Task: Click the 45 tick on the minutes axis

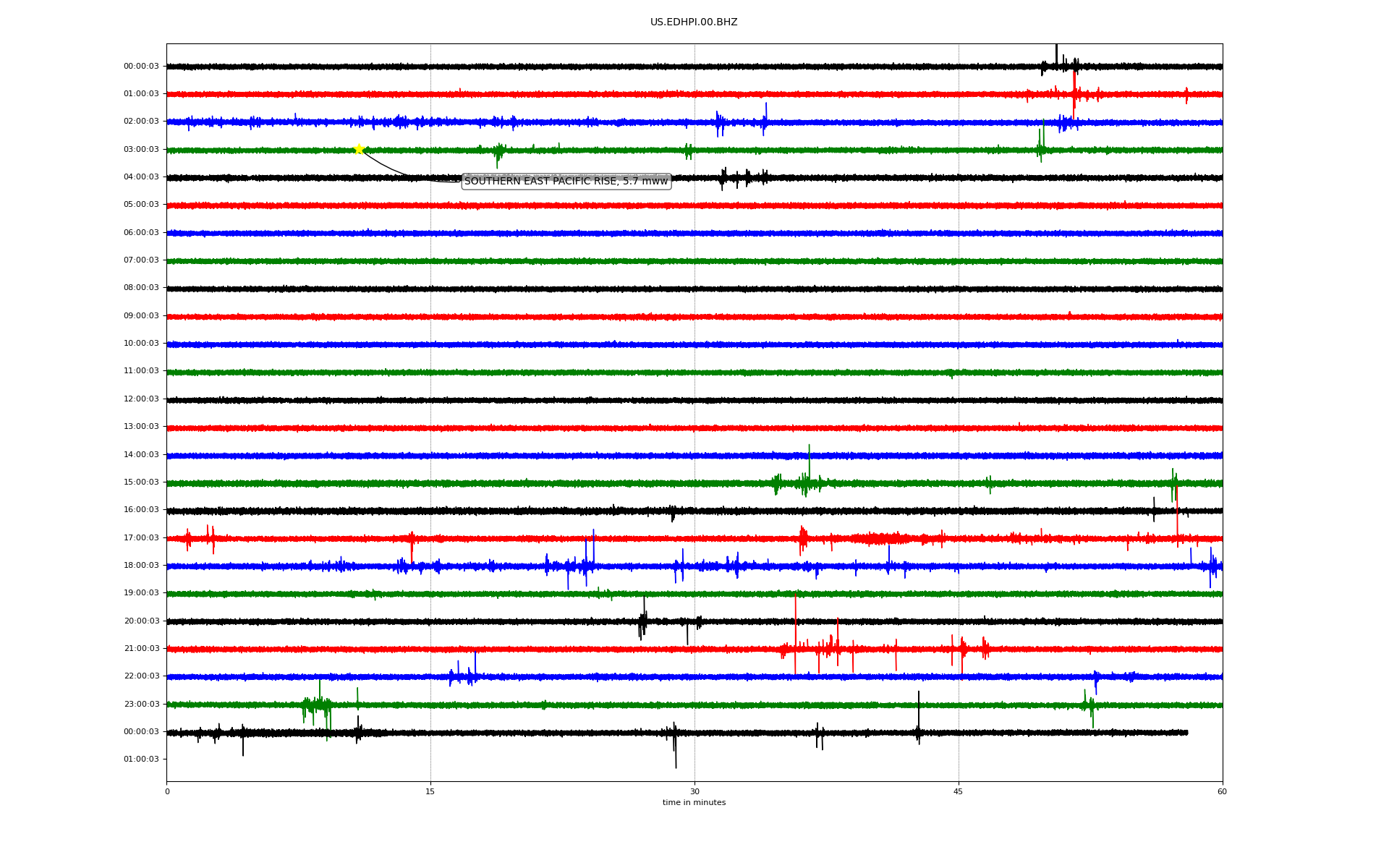Action: [x=959, y=792]
